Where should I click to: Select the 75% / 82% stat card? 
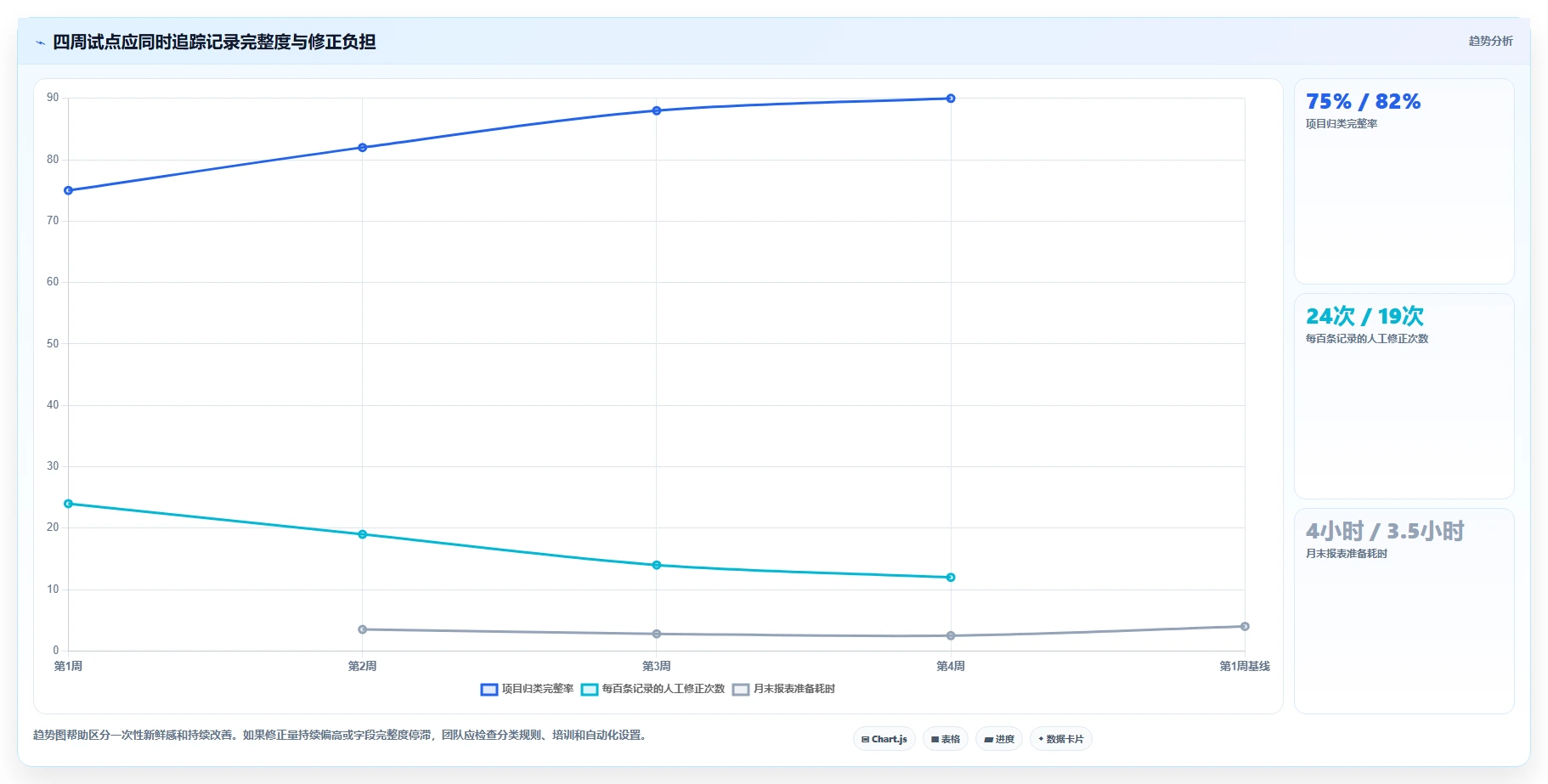[1404, 182]
